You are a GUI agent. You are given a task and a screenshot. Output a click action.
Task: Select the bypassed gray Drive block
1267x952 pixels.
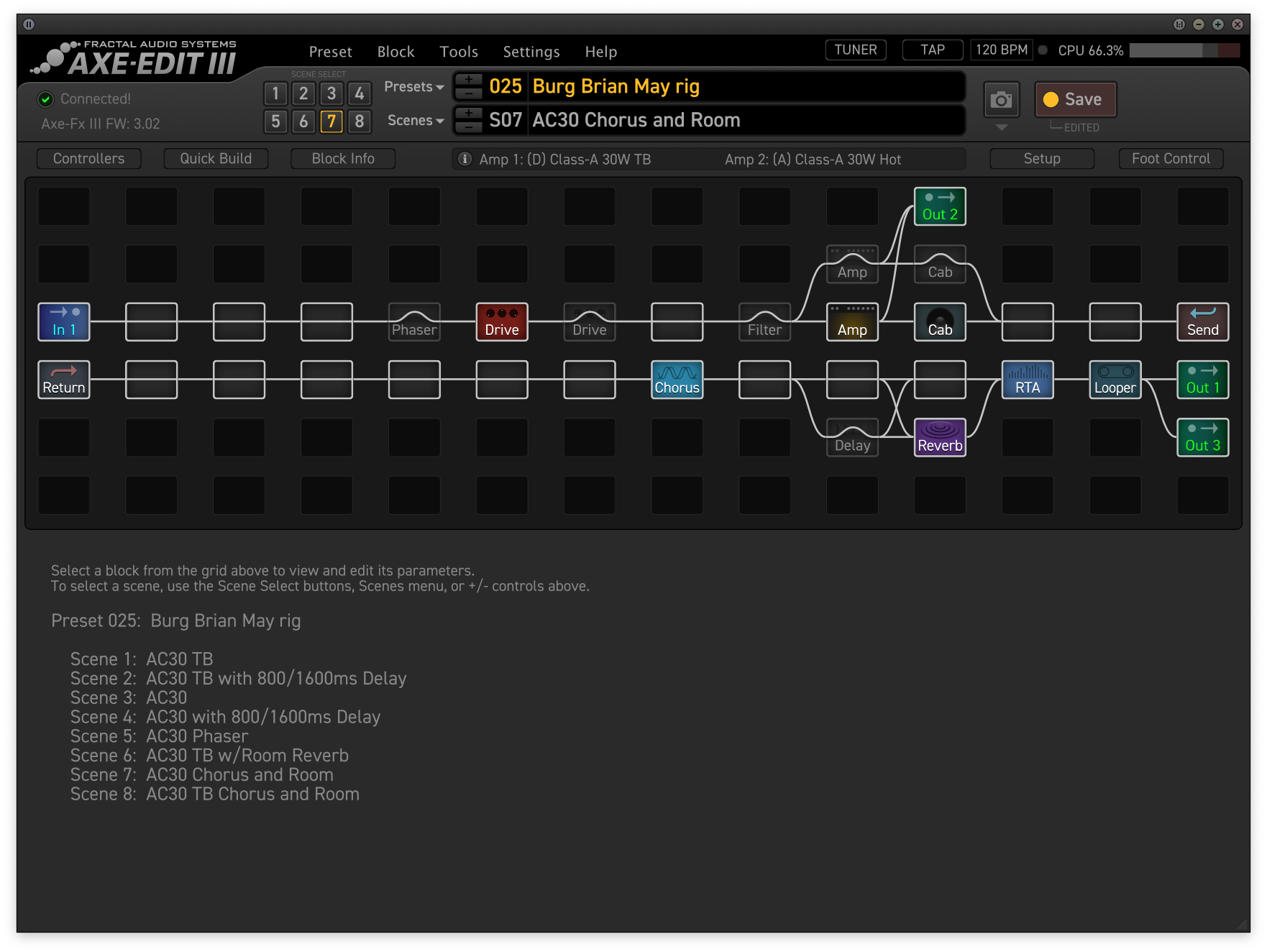point(590,321)
